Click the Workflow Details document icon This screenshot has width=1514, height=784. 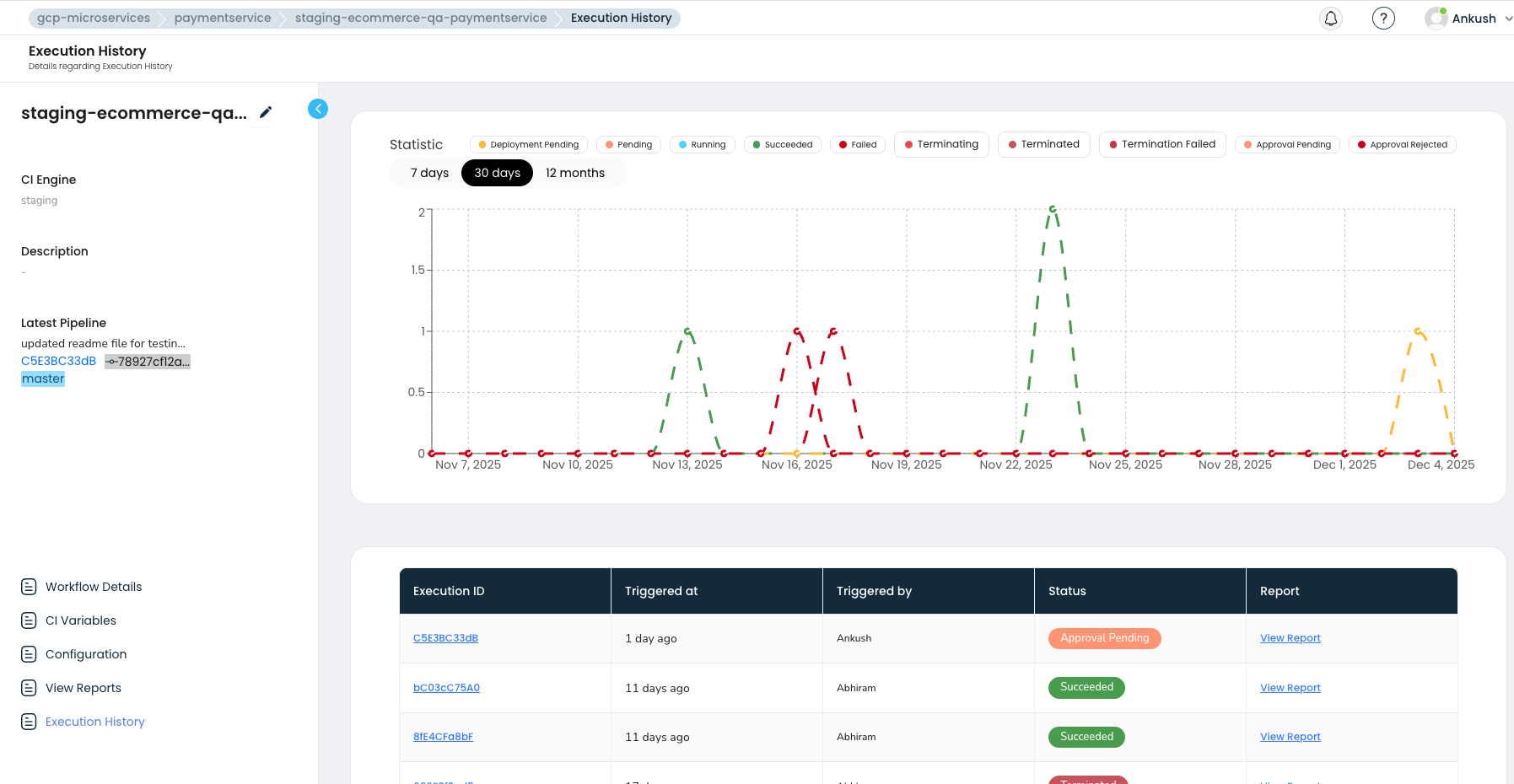pyautogui.click(x=29, y=587)
